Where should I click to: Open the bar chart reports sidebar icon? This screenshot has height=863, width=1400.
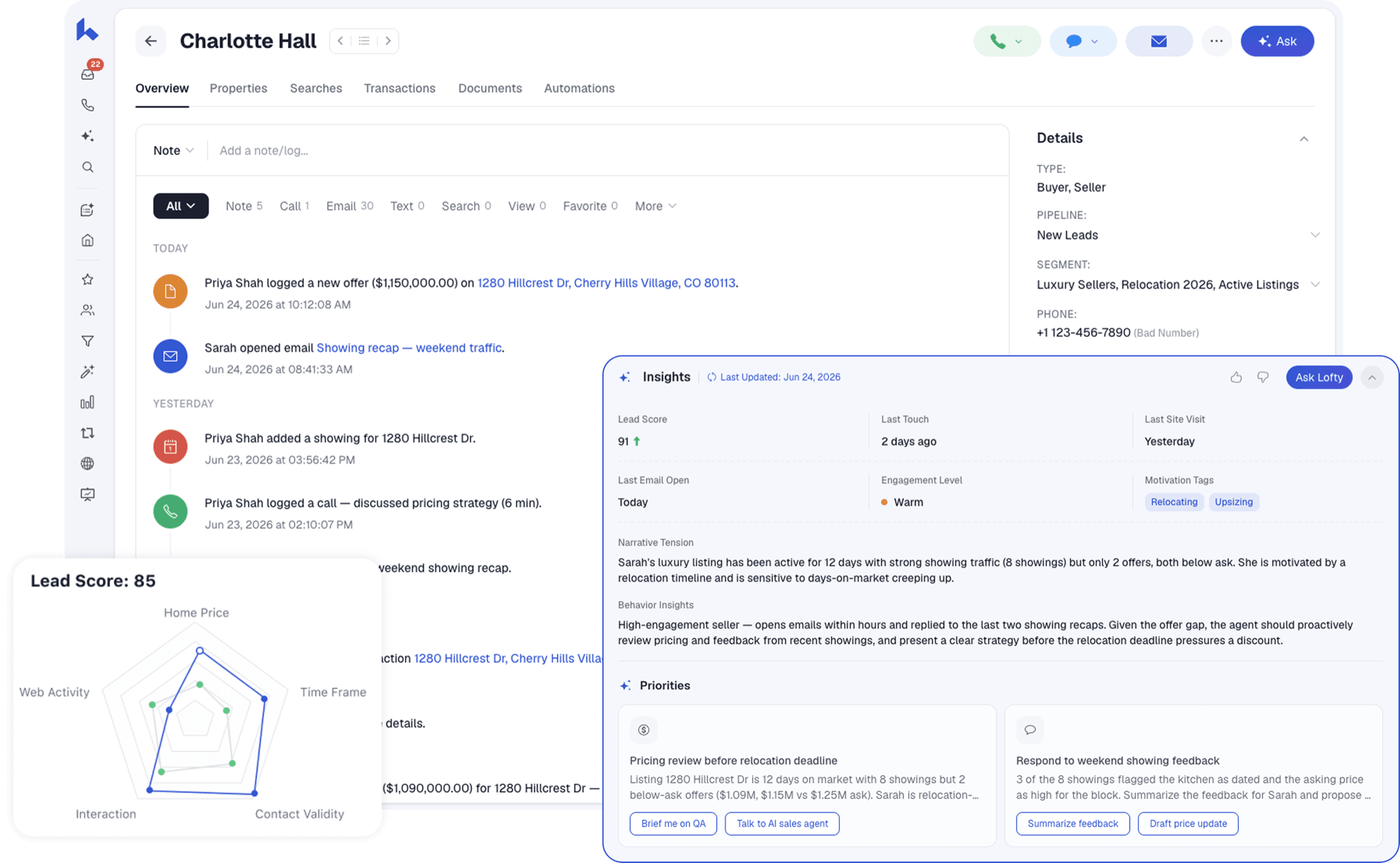click(87, 402)
